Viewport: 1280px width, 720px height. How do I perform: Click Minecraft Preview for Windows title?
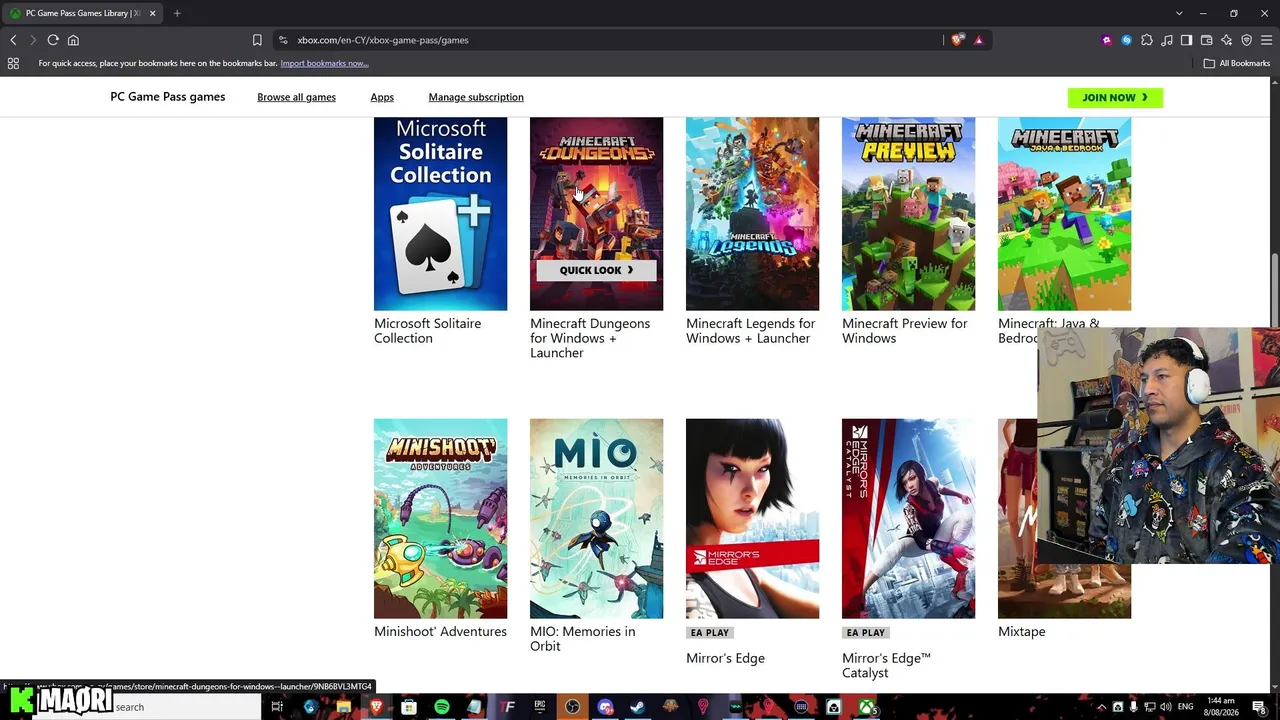click(x=904, y=331)
